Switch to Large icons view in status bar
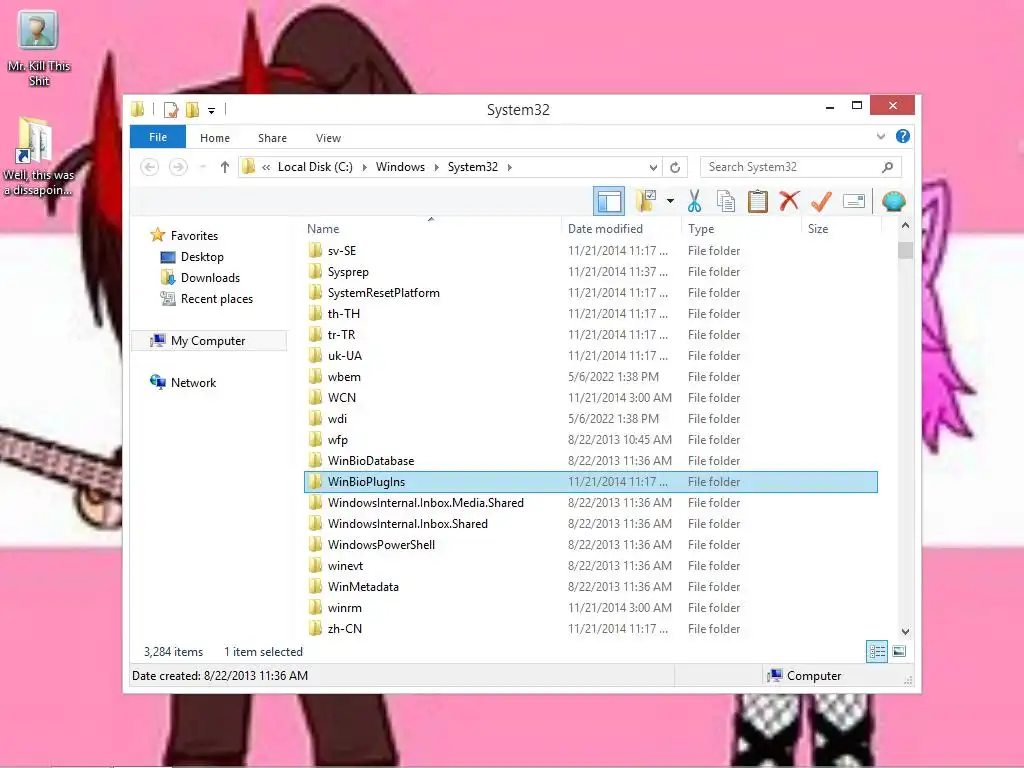The width and height of the screenshot is (1024, 768). click(x=899, y=651)
